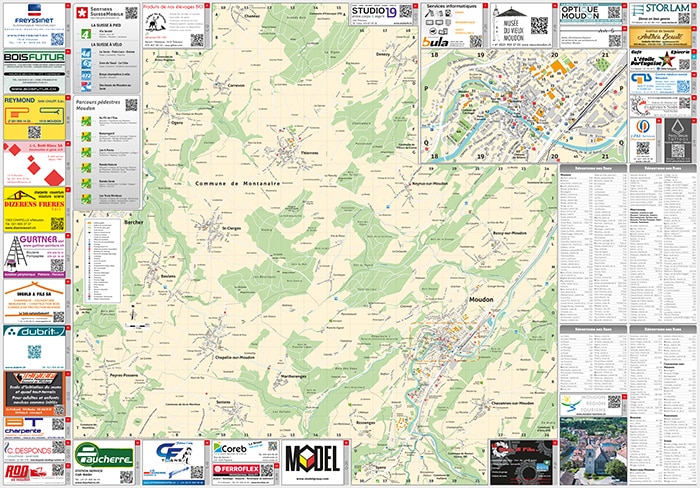Click the 'La Suisse à vélo' heading
This screenshot has width=700, height=488.
pyautogui.click(x=106, y=45)
